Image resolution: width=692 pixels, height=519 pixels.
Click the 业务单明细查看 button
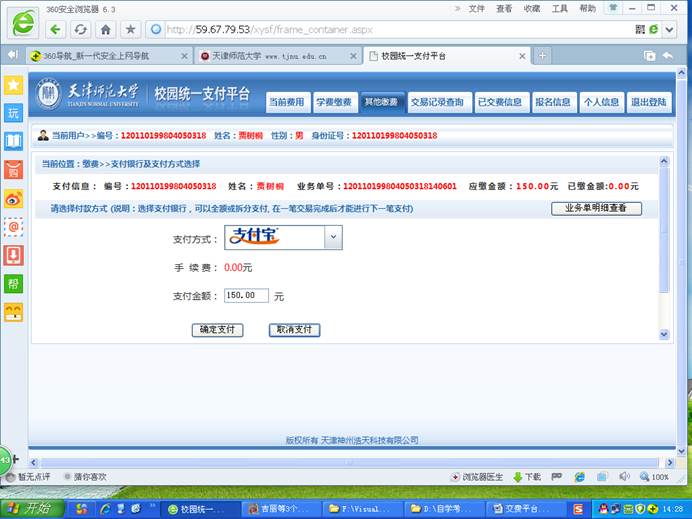596,208
